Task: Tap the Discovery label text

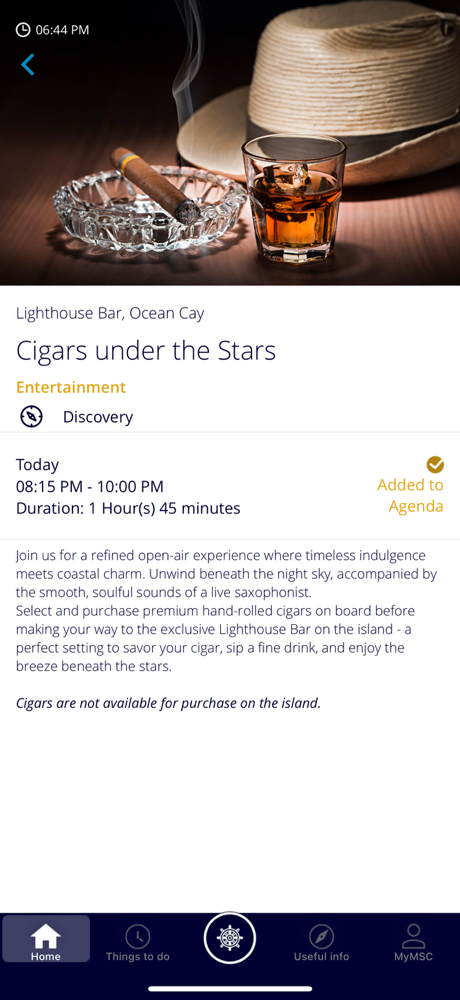Action: coord(98,417)
